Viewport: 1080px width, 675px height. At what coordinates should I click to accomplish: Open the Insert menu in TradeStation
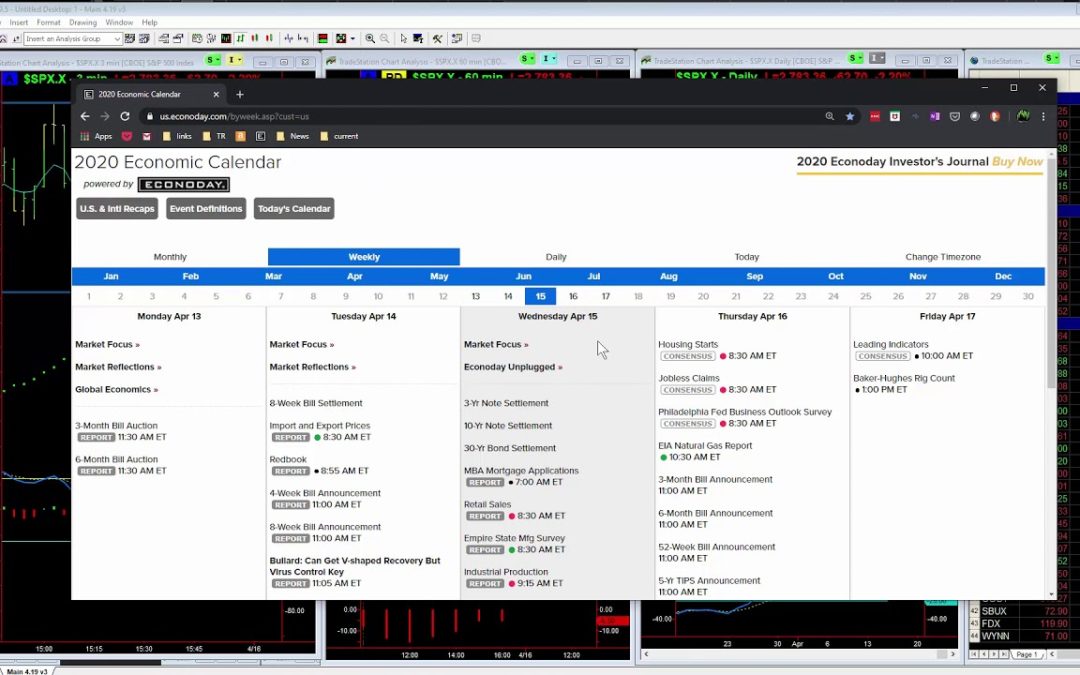(19, 23)
